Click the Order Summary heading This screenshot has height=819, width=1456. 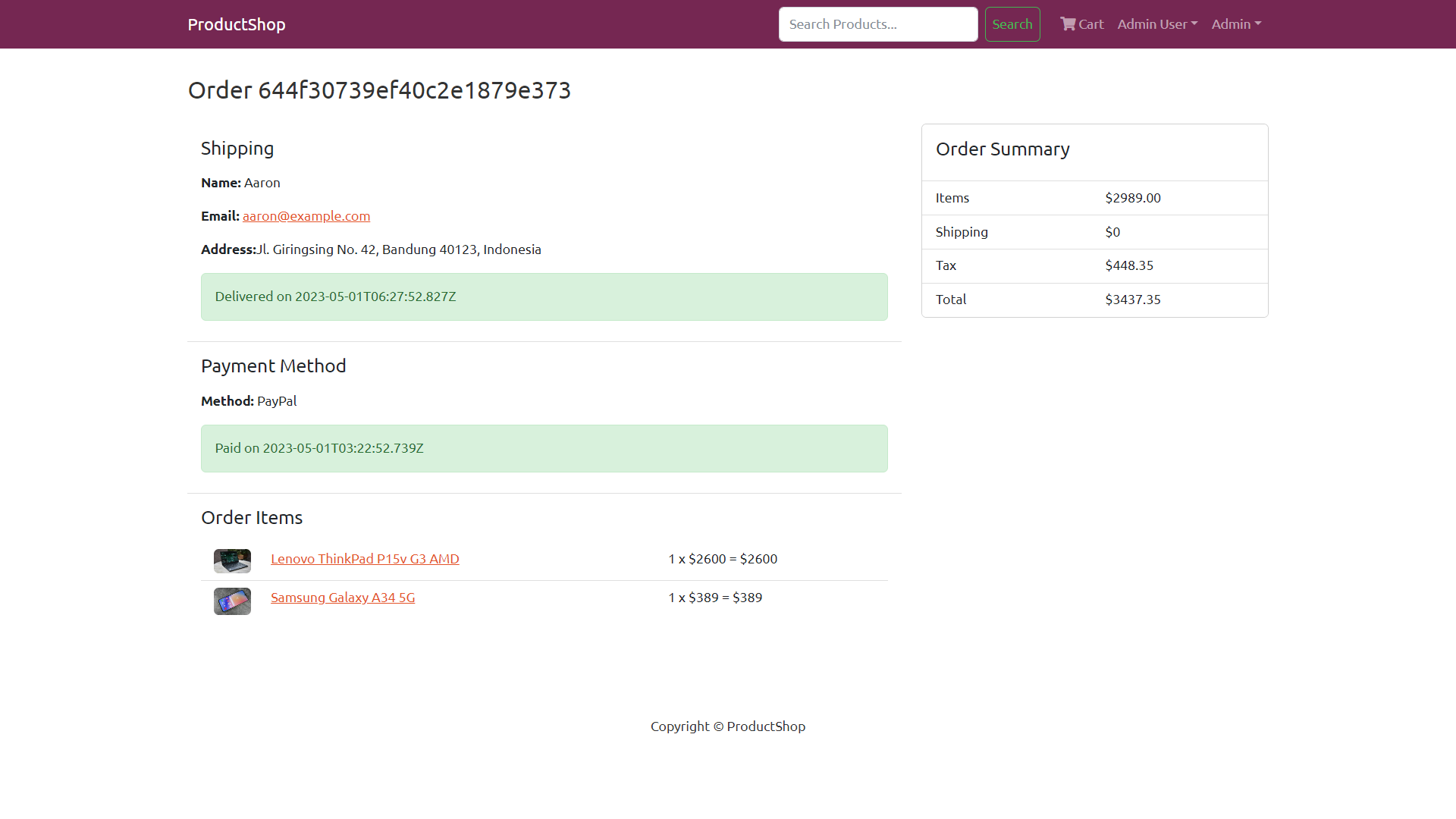point(1003,149)
